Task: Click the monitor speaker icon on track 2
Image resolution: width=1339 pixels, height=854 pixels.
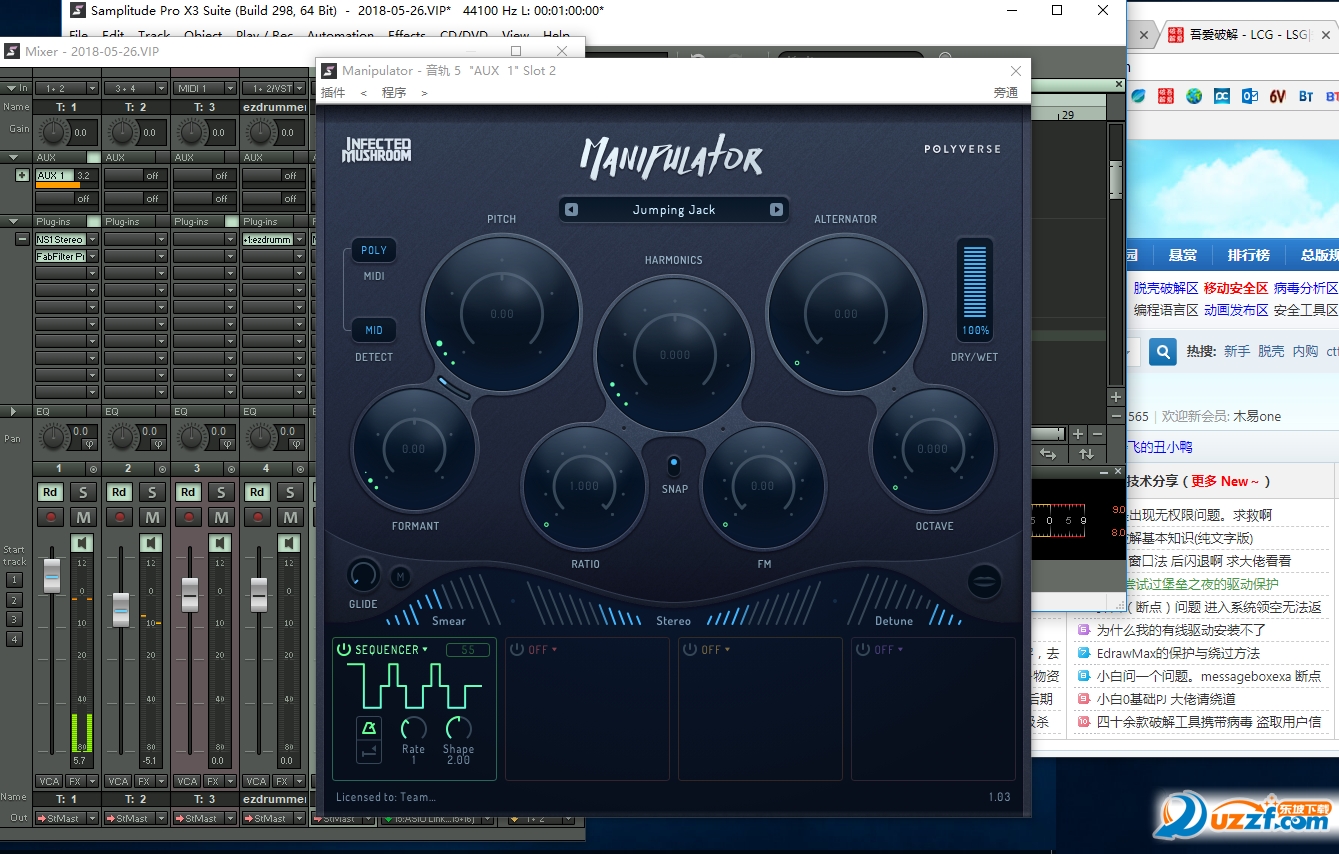Action: tap(151, 543)
